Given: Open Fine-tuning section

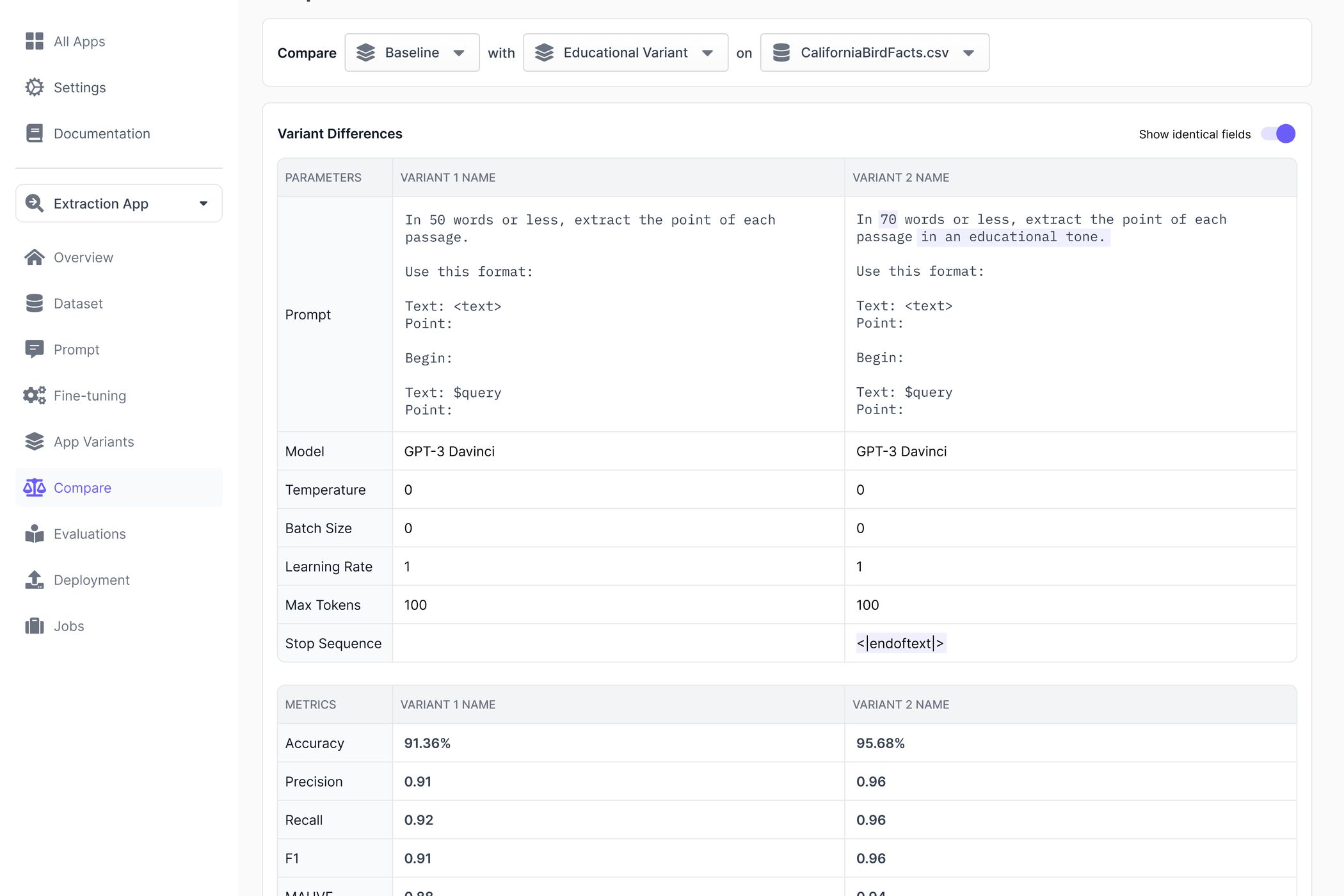Looking at the screenshot, I should point(90,396).
